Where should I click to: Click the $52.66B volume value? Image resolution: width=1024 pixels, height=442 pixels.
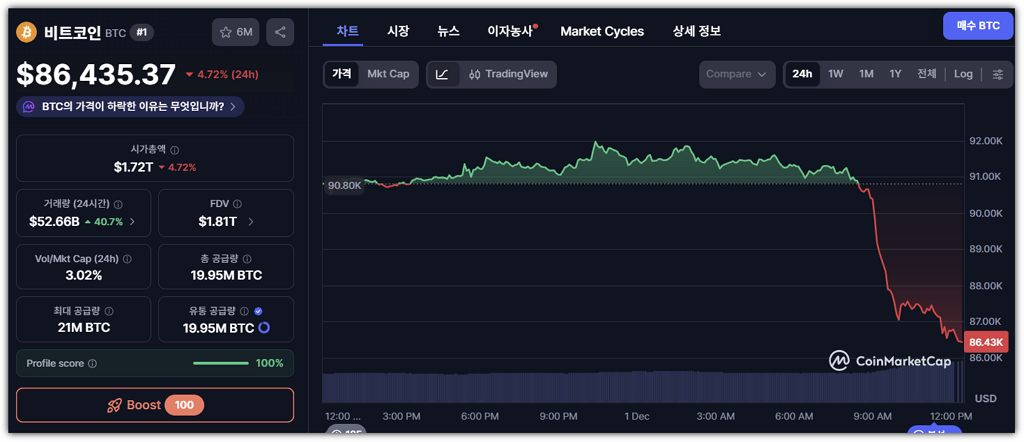pos(54,222)
